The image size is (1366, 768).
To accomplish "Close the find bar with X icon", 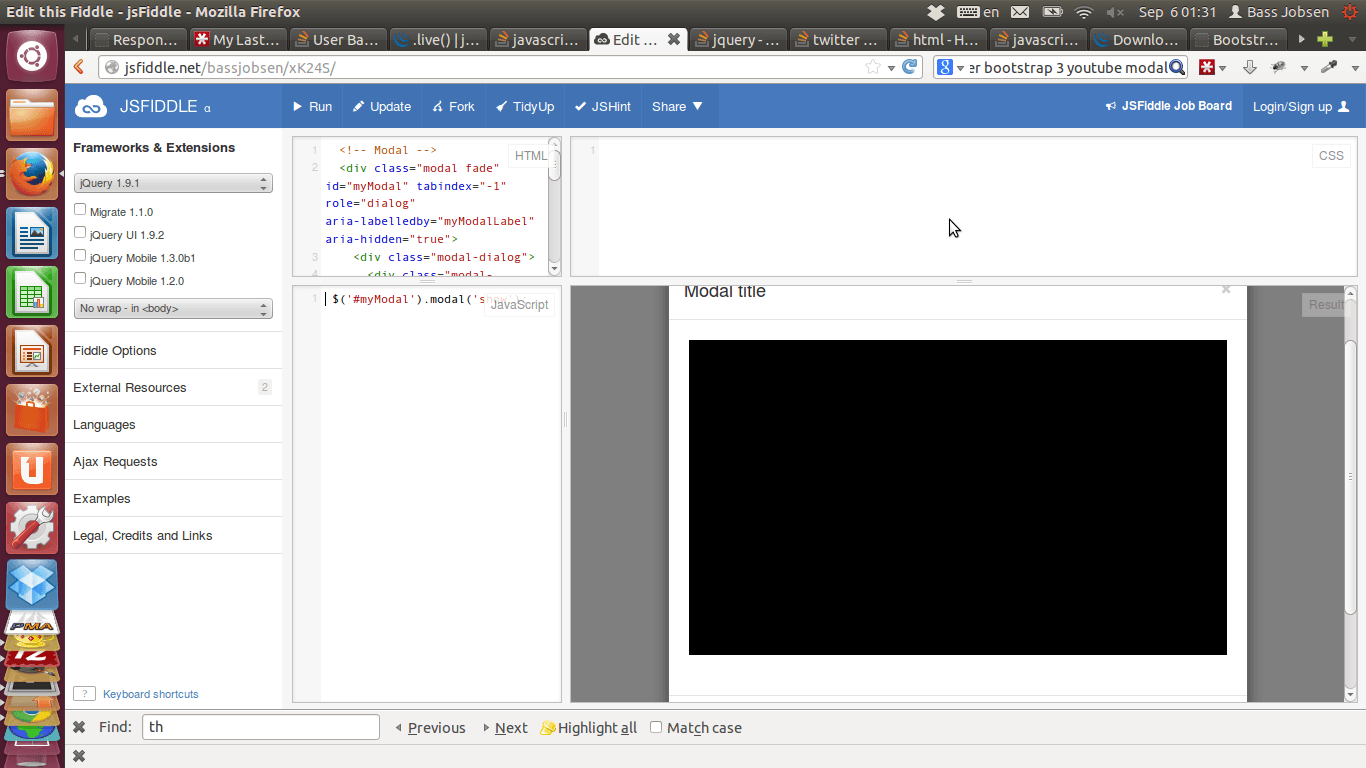I will 79,727.
